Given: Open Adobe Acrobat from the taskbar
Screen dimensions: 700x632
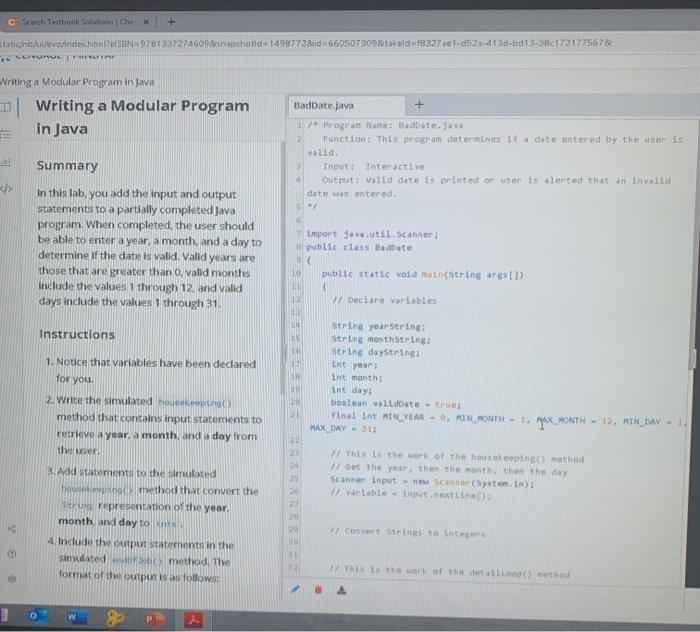Looking at the screenshot, I should point(193,620).
